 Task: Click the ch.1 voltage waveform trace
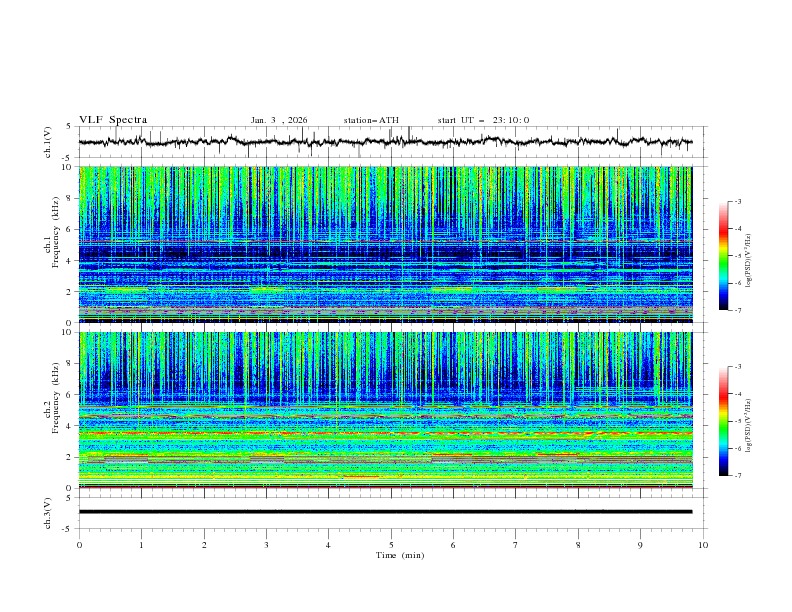385,142
